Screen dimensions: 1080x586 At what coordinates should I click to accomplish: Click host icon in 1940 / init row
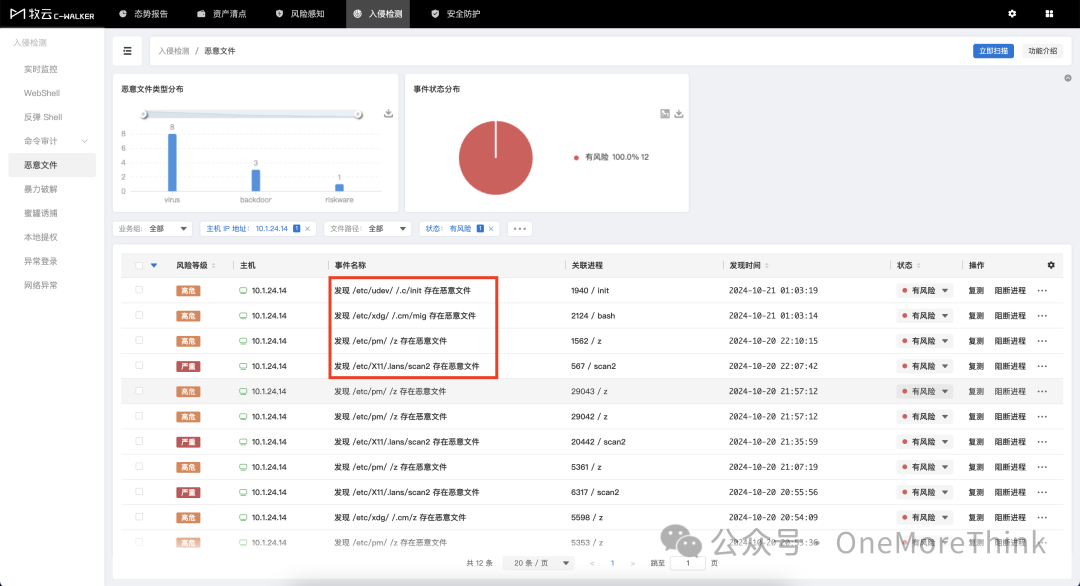(x=243, y=291)
